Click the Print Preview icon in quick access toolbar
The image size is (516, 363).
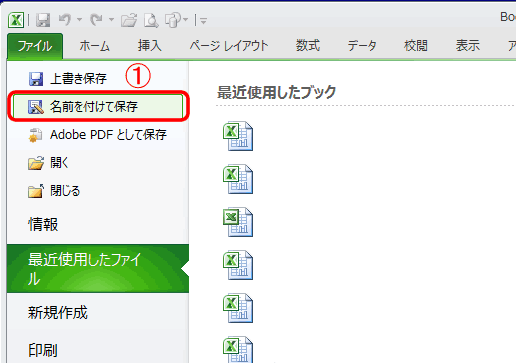pyautogui.click(x=151, y=20)
